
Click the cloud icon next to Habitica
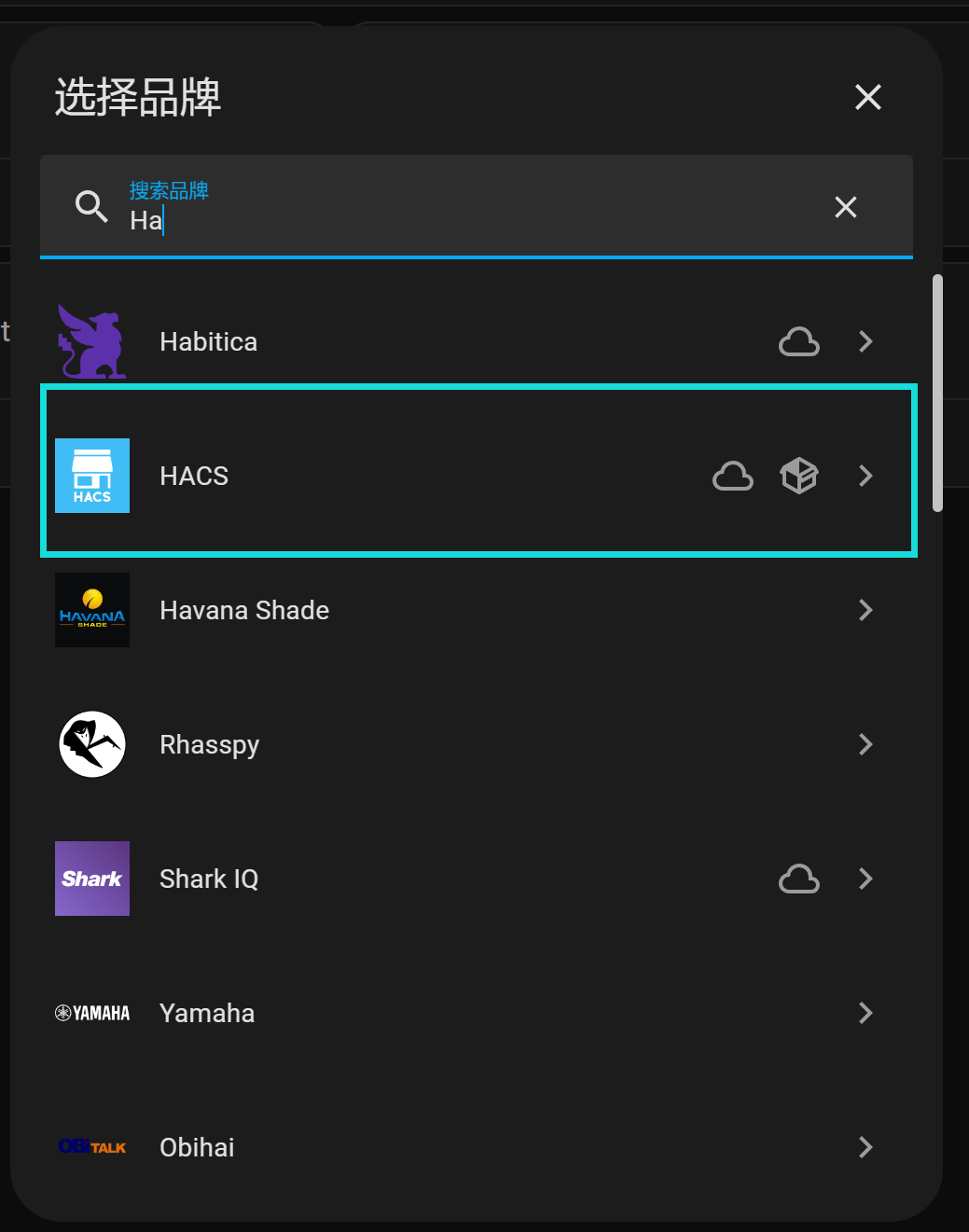click(x=798, y=341)
